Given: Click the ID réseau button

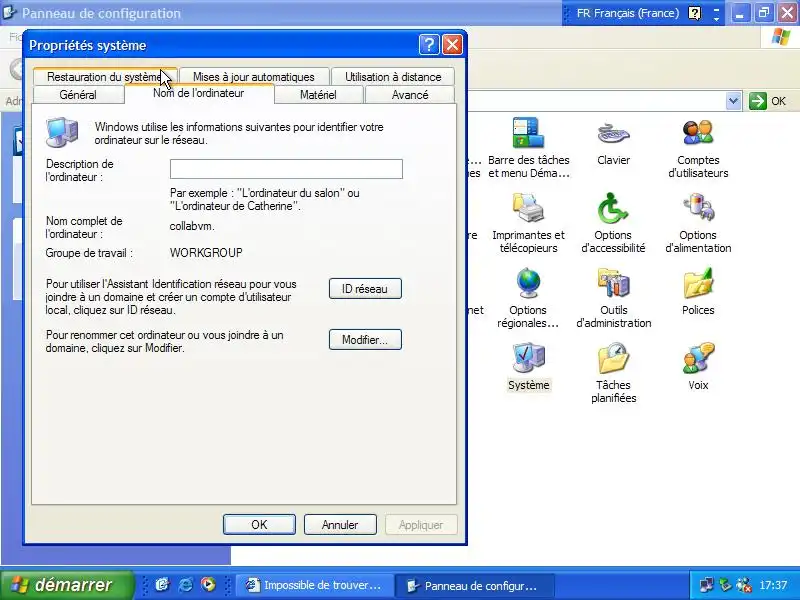Looking at the screenshot, I should click(x=365, y=289).
